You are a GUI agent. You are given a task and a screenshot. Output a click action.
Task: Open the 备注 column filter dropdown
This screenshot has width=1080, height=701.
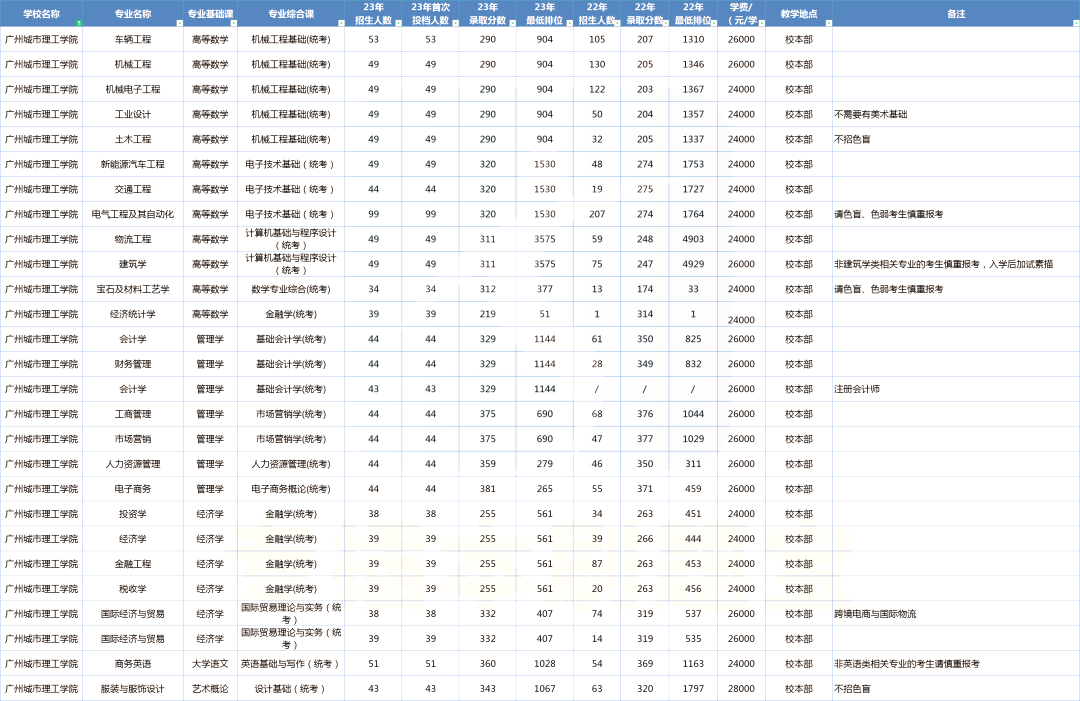click(x=1076, y=23)
